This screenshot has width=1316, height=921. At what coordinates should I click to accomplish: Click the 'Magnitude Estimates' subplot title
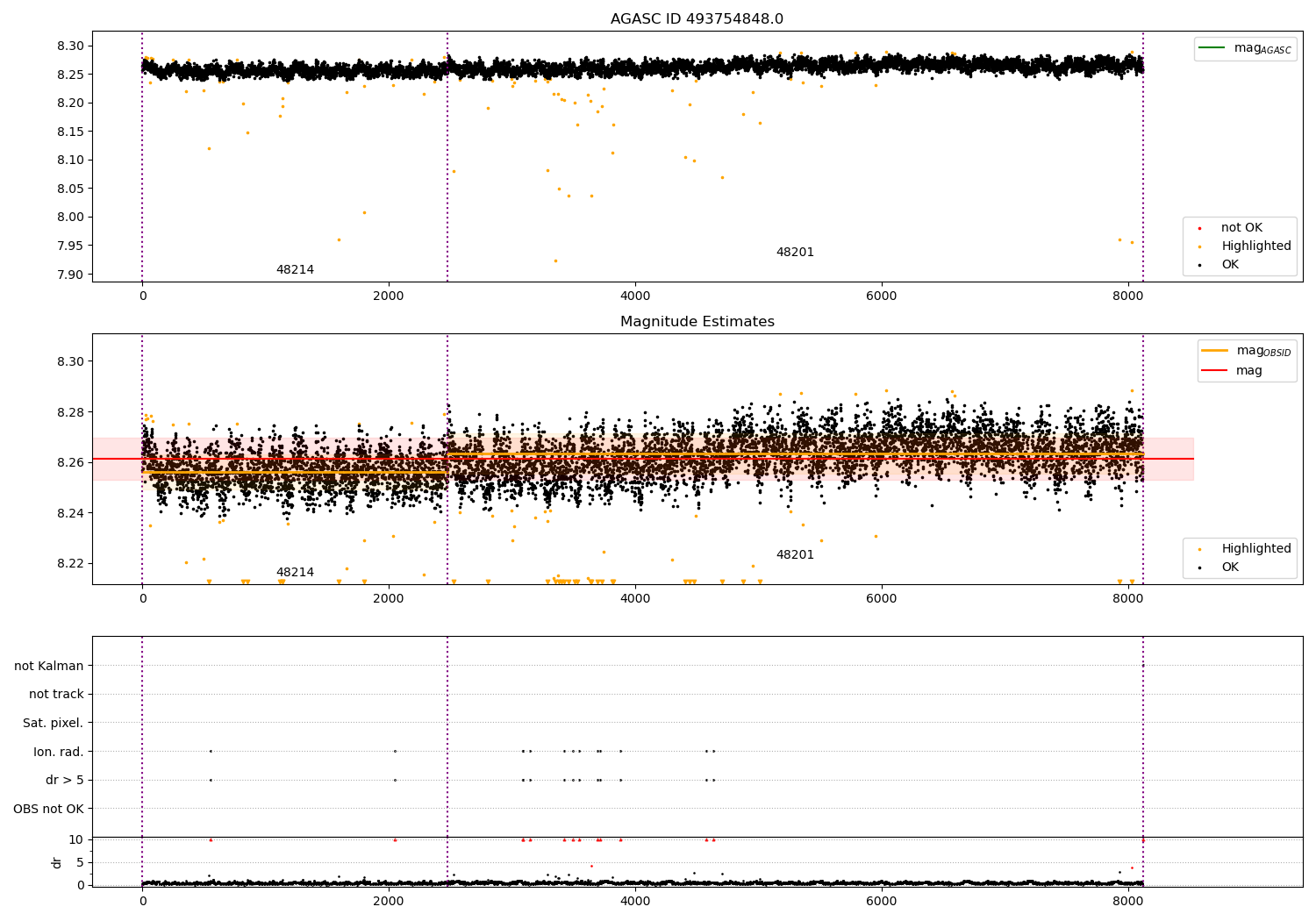tap(697, 322)
